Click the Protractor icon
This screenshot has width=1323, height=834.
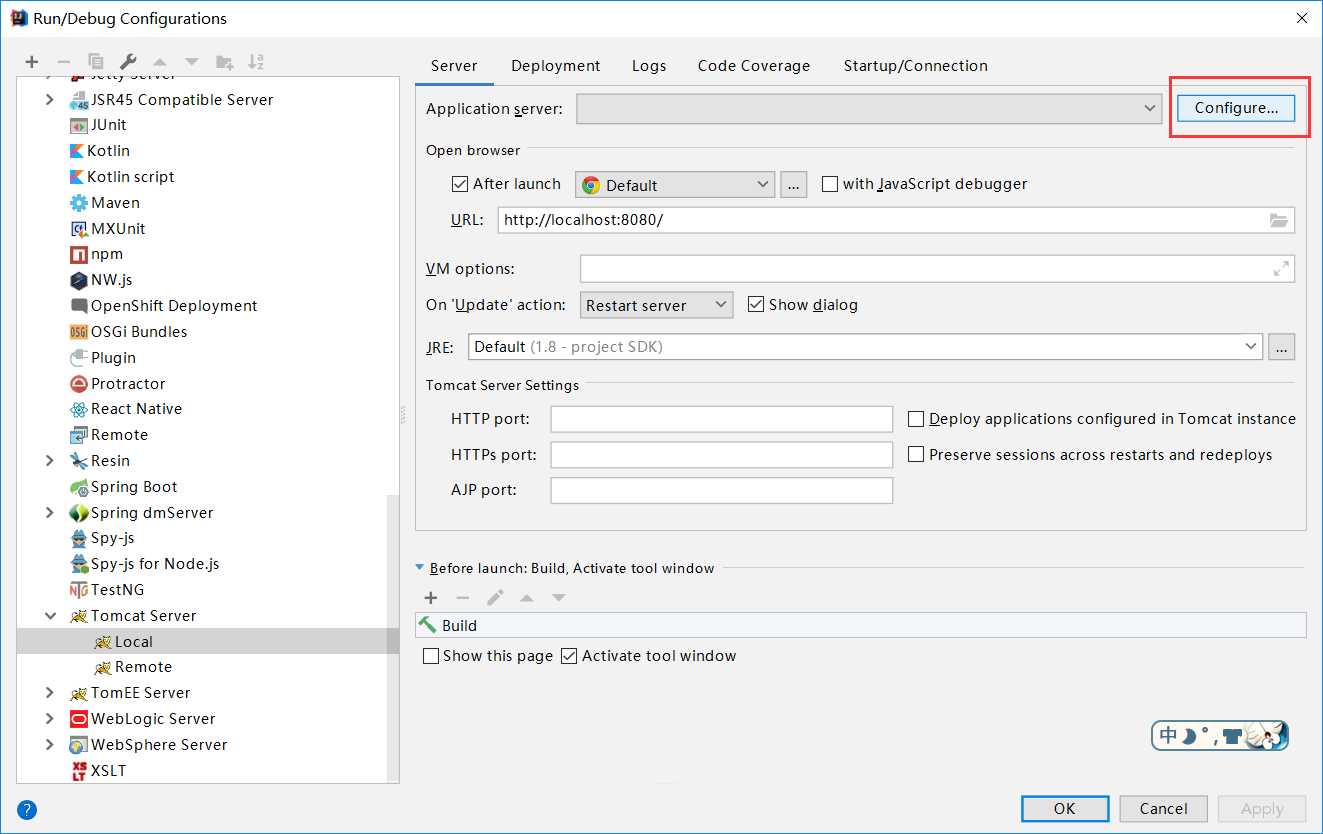[x=79, y=384]
